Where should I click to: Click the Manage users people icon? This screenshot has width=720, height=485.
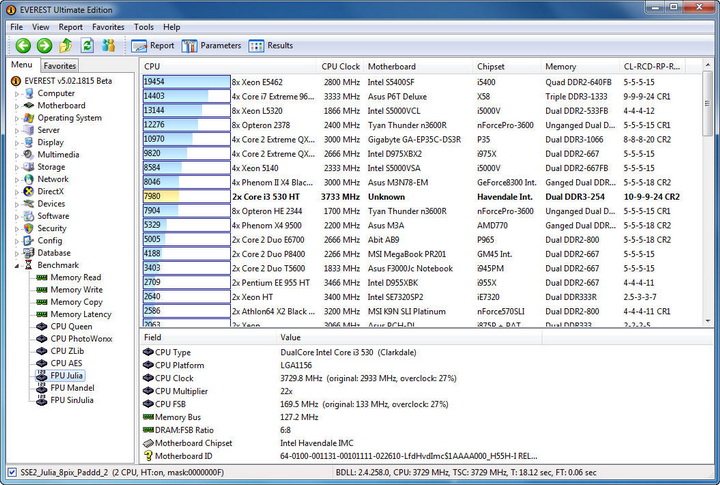[x=108, y=45]
